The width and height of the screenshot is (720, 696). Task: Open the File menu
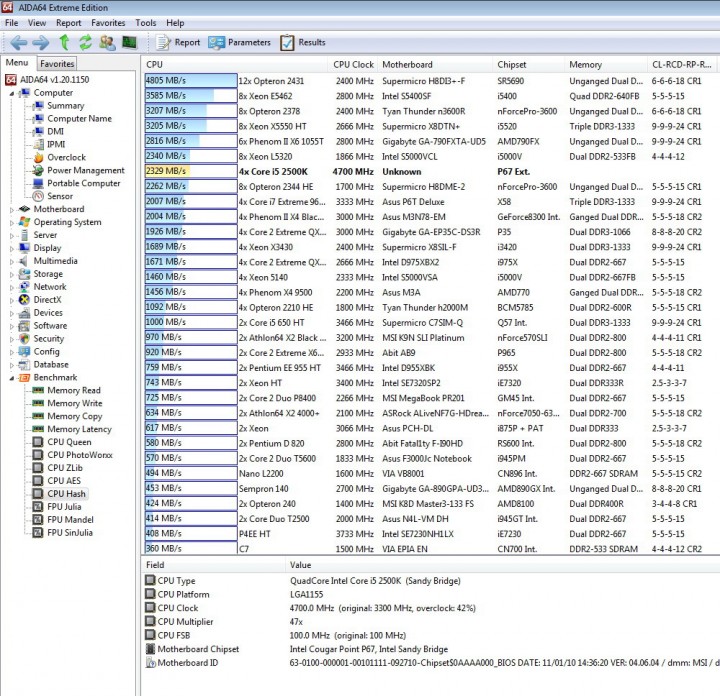point(11,23)
